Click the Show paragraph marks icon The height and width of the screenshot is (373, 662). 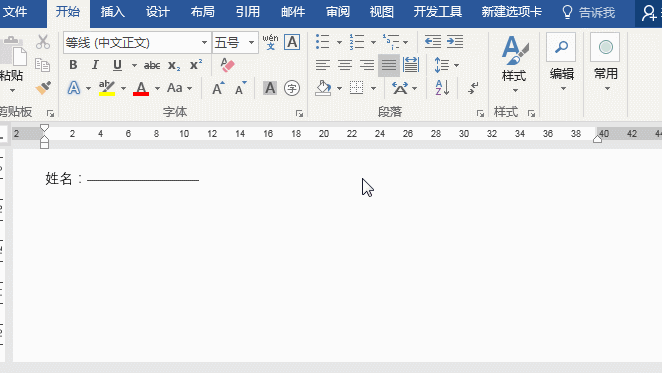473,88
